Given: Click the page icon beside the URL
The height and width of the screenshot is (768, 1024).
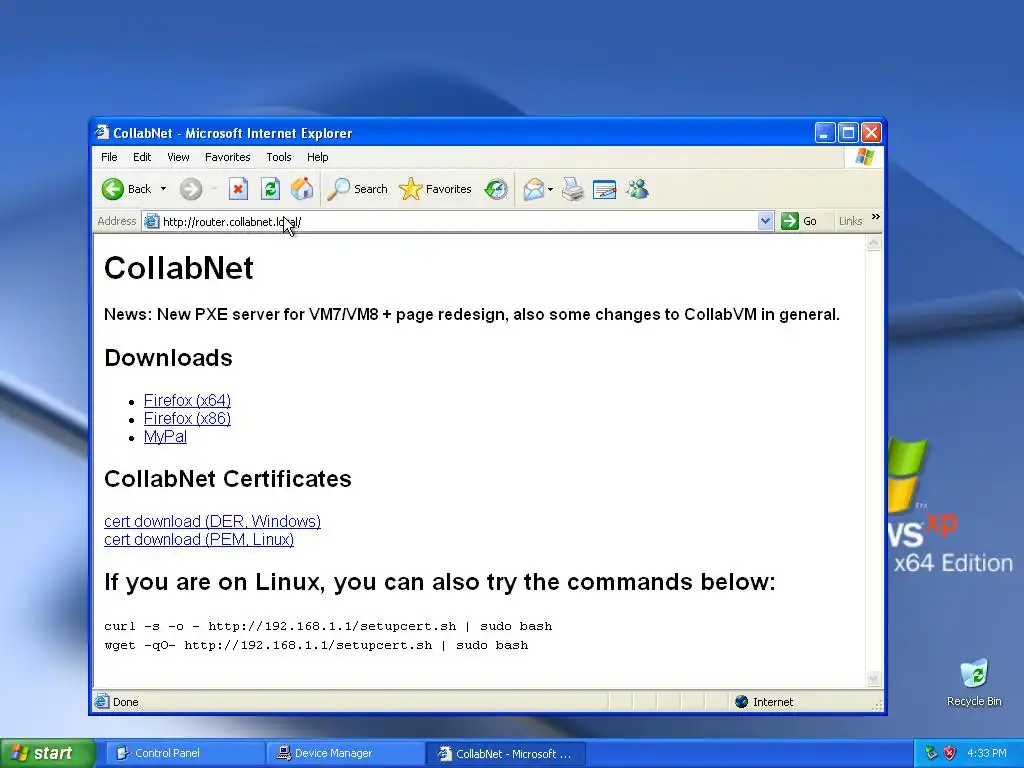Looking at the screenshot, I should click(x=152, y=221).
